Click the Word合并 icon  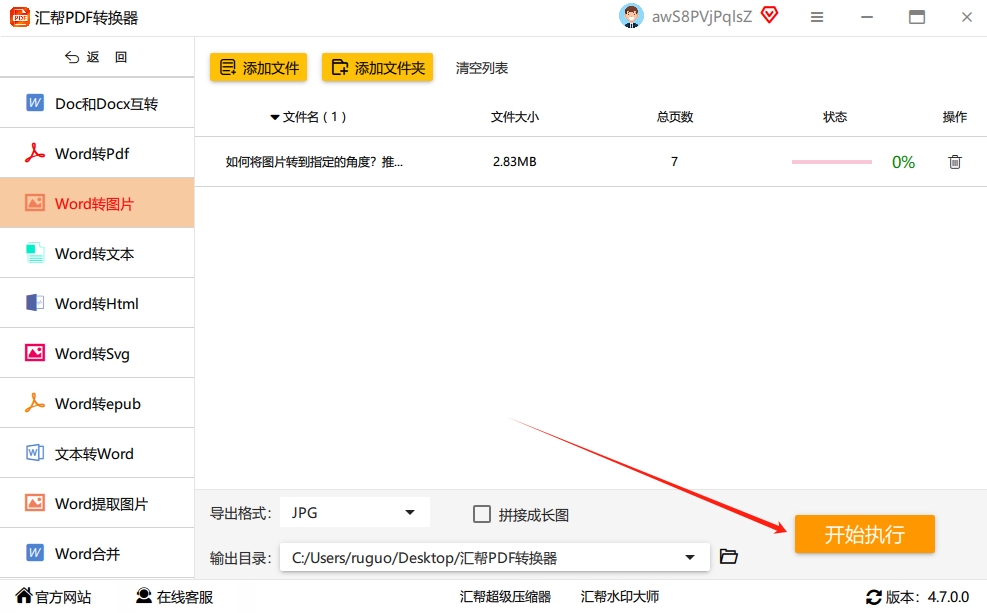tap(35, 553)
